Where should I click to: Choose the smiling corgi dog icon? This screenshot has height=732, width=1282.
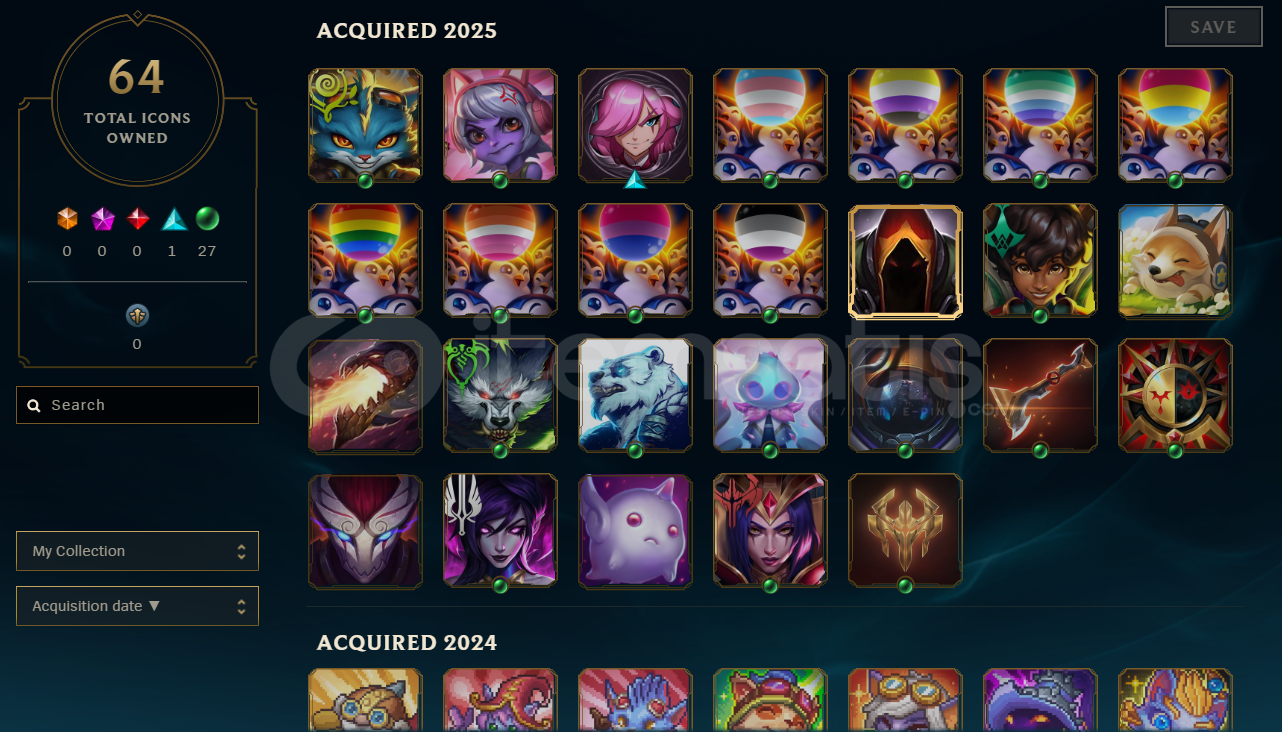tap(1175, 260)
